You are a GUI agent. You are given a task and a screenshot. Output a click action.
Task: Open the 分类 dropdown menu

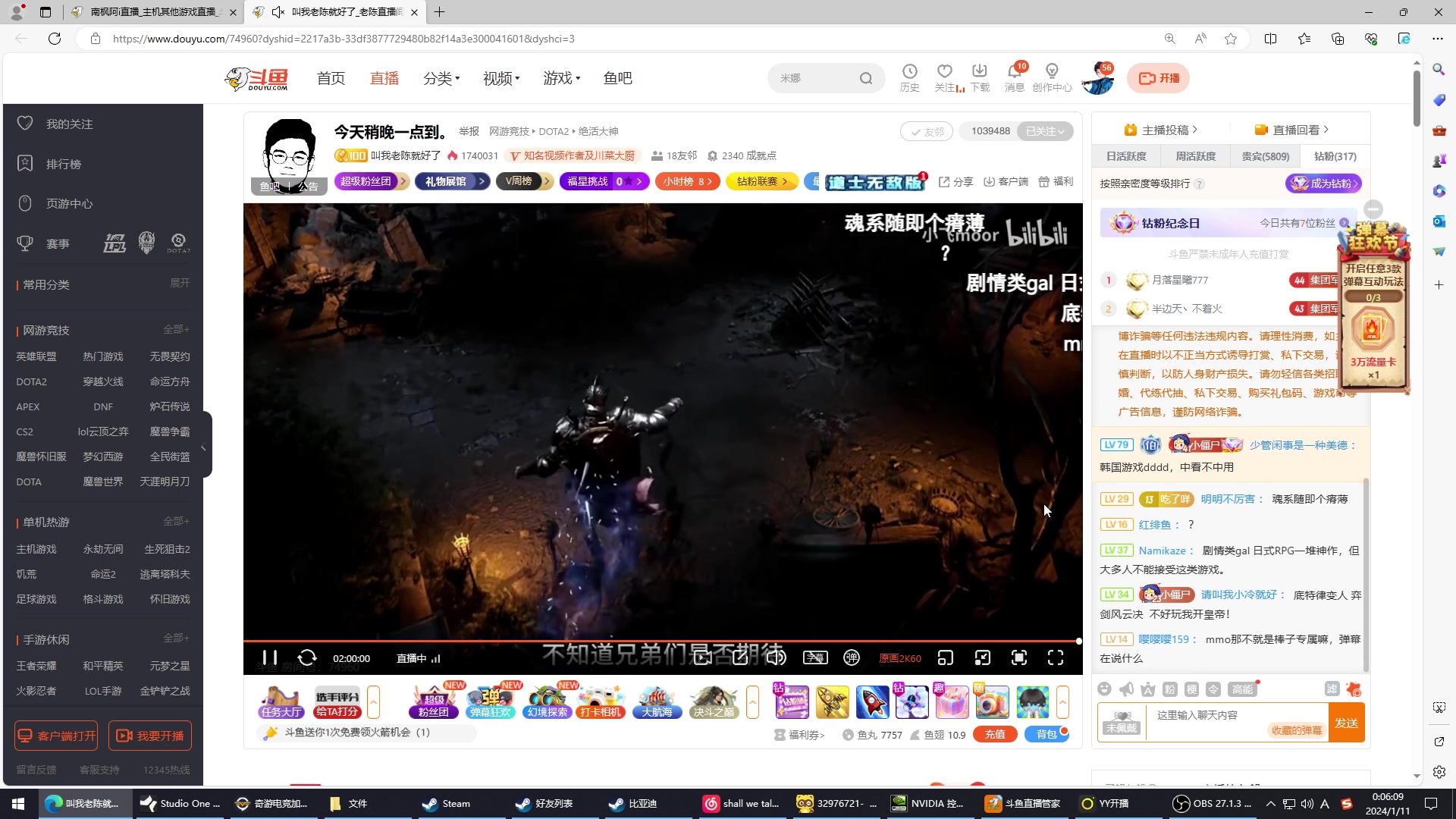(x=441, y=78)
